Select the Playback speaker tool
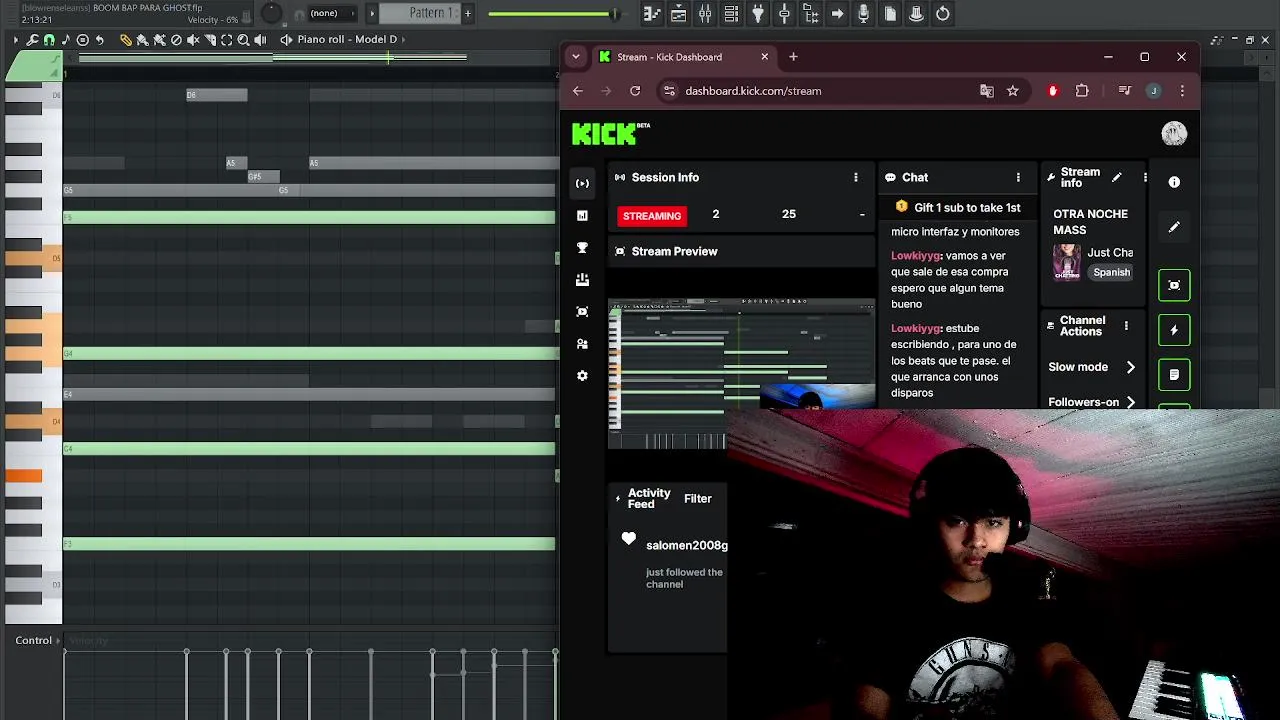Image resolution: width=1280 pixels, height=720 pixels. [260, 40]
